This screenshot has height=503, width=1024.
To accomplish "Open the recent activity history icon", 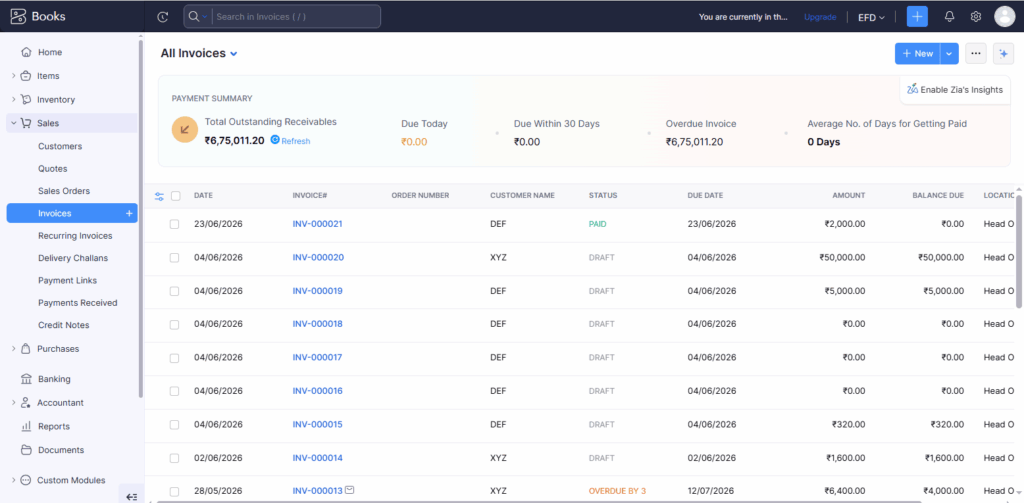I will click(163, 17).
